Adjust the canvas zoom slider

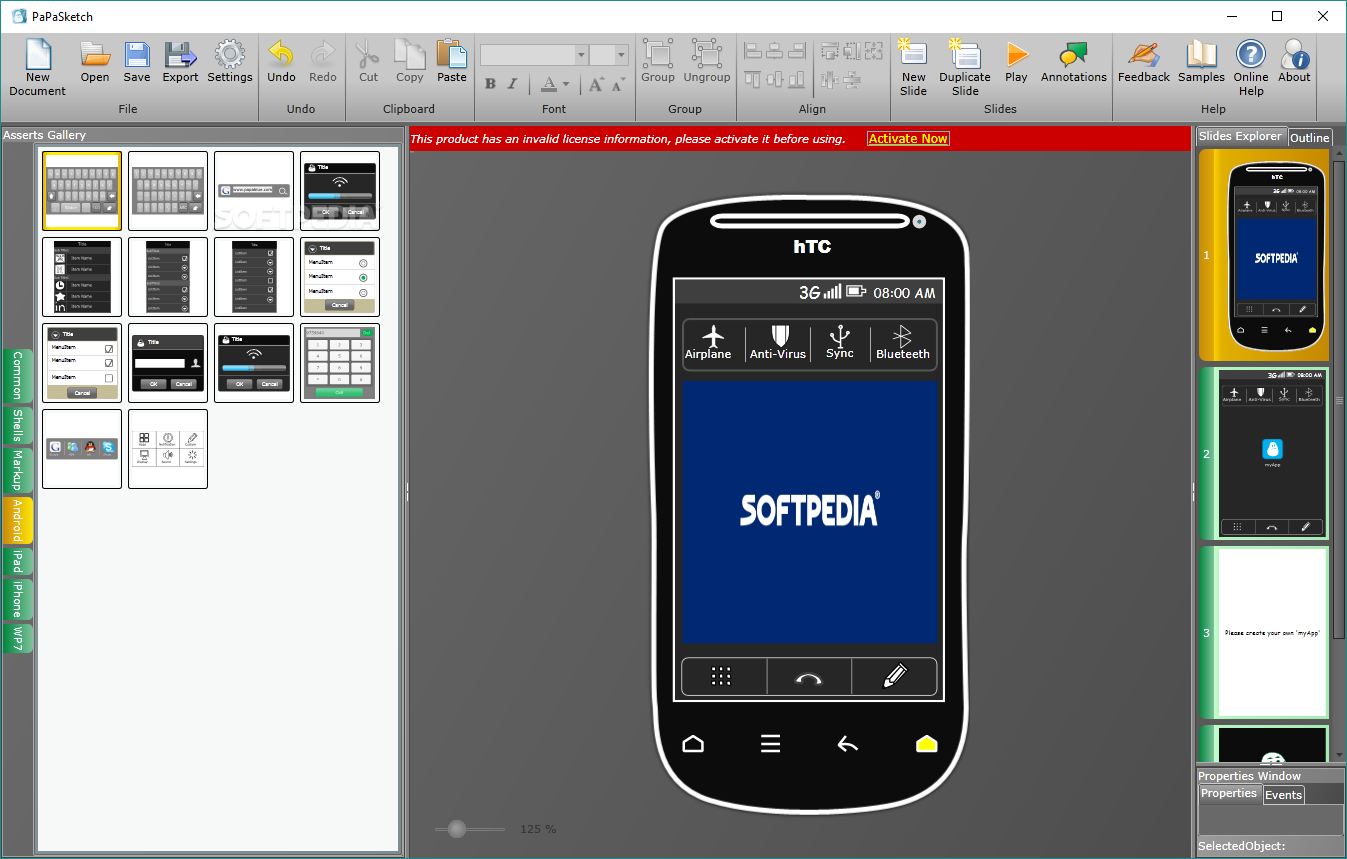click(x=458, y=829)
